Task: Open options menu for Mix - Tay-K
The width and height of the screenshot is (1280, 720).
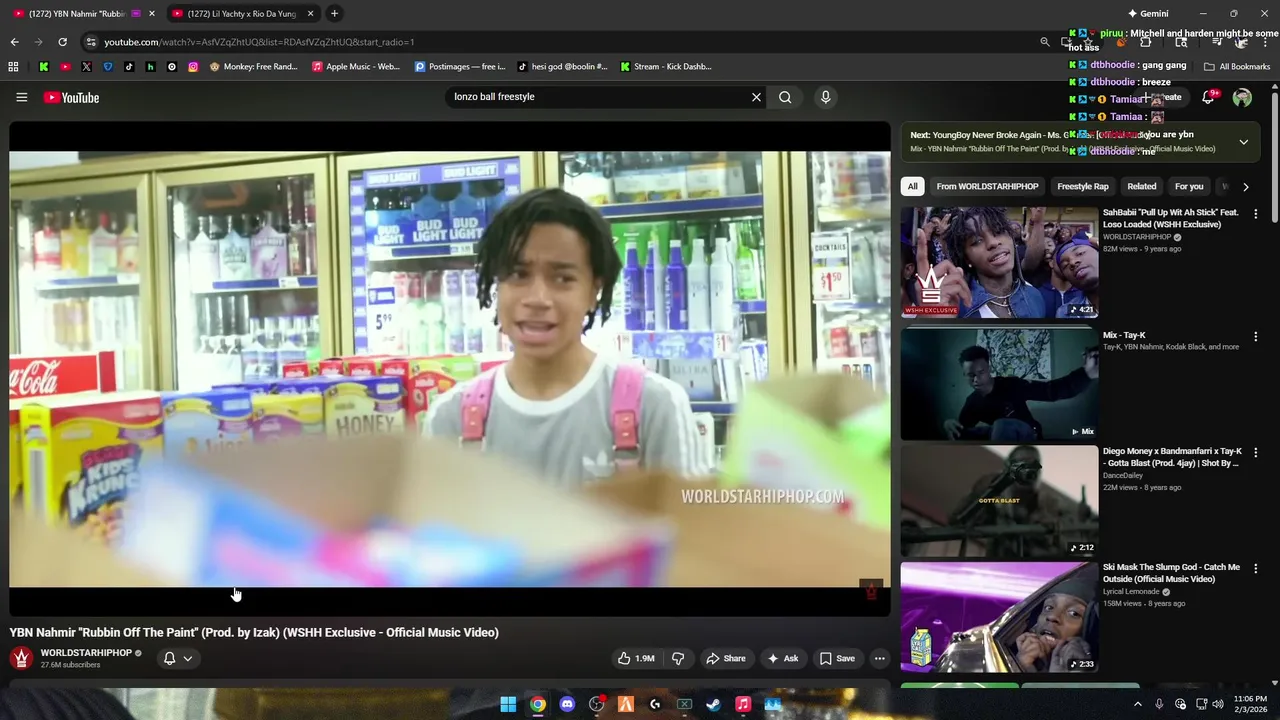Action: [x=1255, y=337]
